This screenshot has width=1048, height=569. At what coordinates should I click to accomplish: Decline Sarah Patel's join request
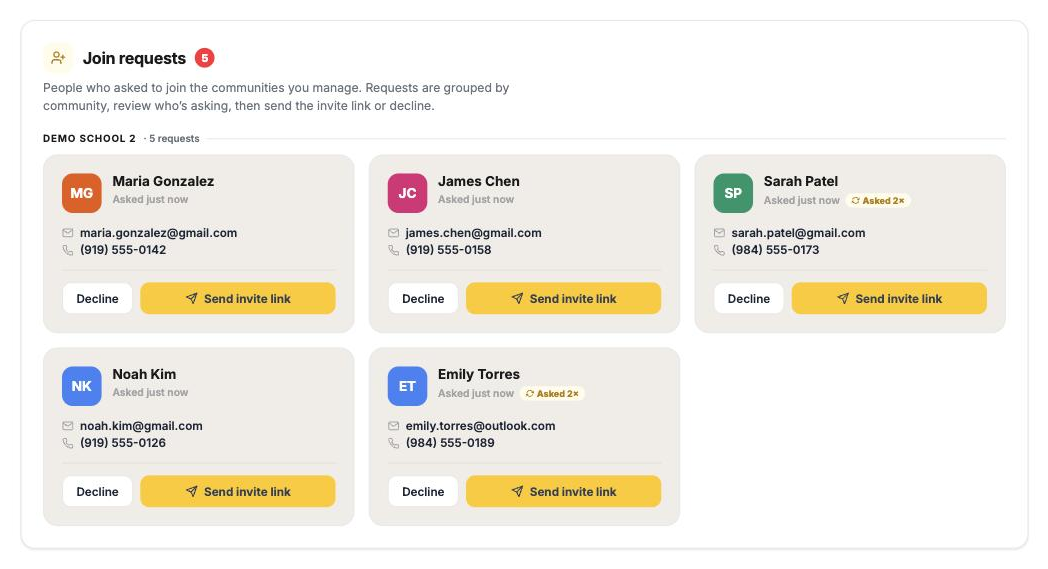pyautogui.click(x=749, y=299)
